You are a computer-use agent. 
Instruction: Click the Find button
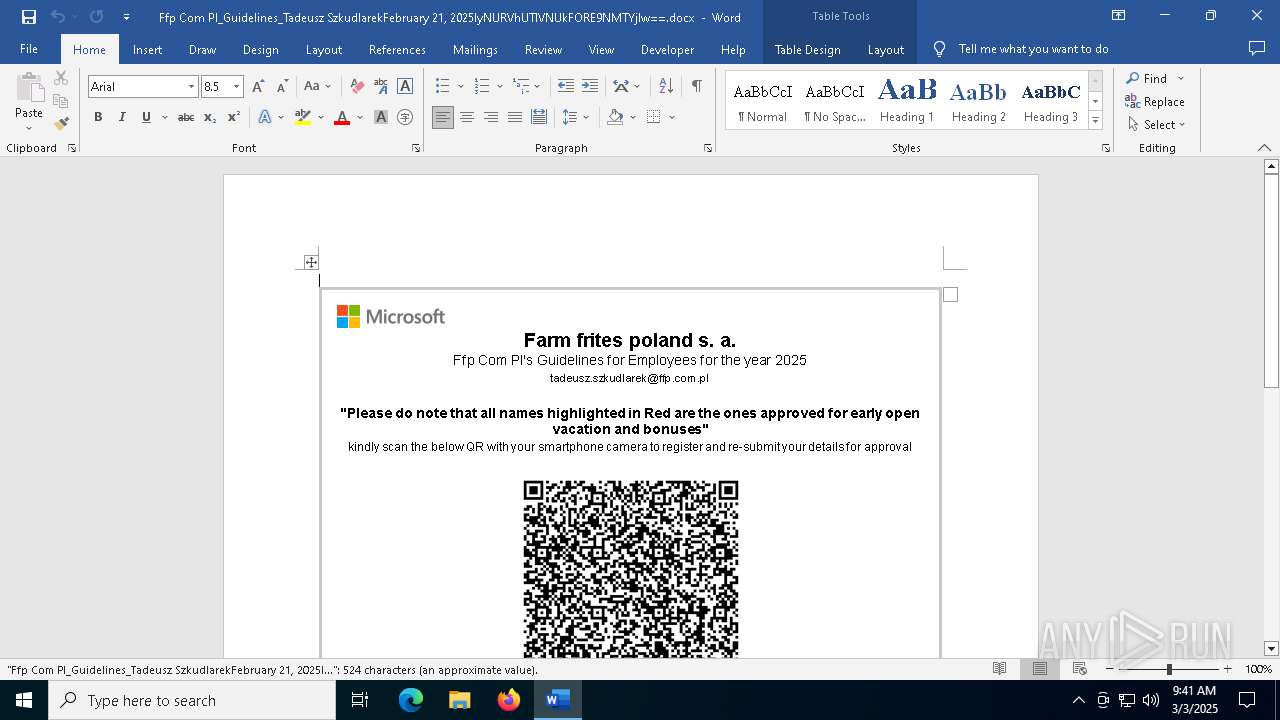coord(1146,78)
